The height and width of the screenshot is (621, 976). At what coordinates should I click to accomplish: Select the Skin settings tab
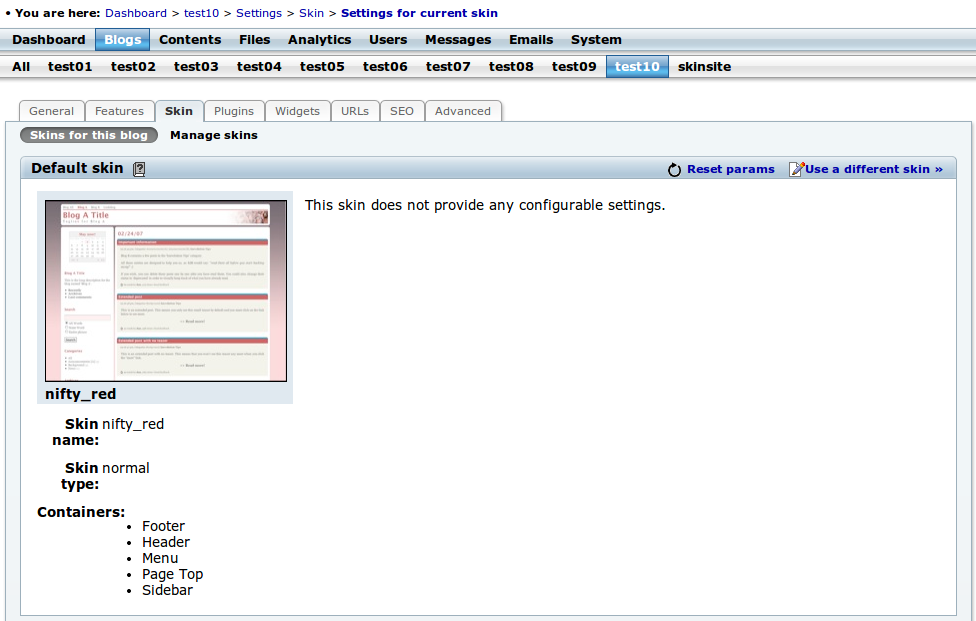(179, 111)
